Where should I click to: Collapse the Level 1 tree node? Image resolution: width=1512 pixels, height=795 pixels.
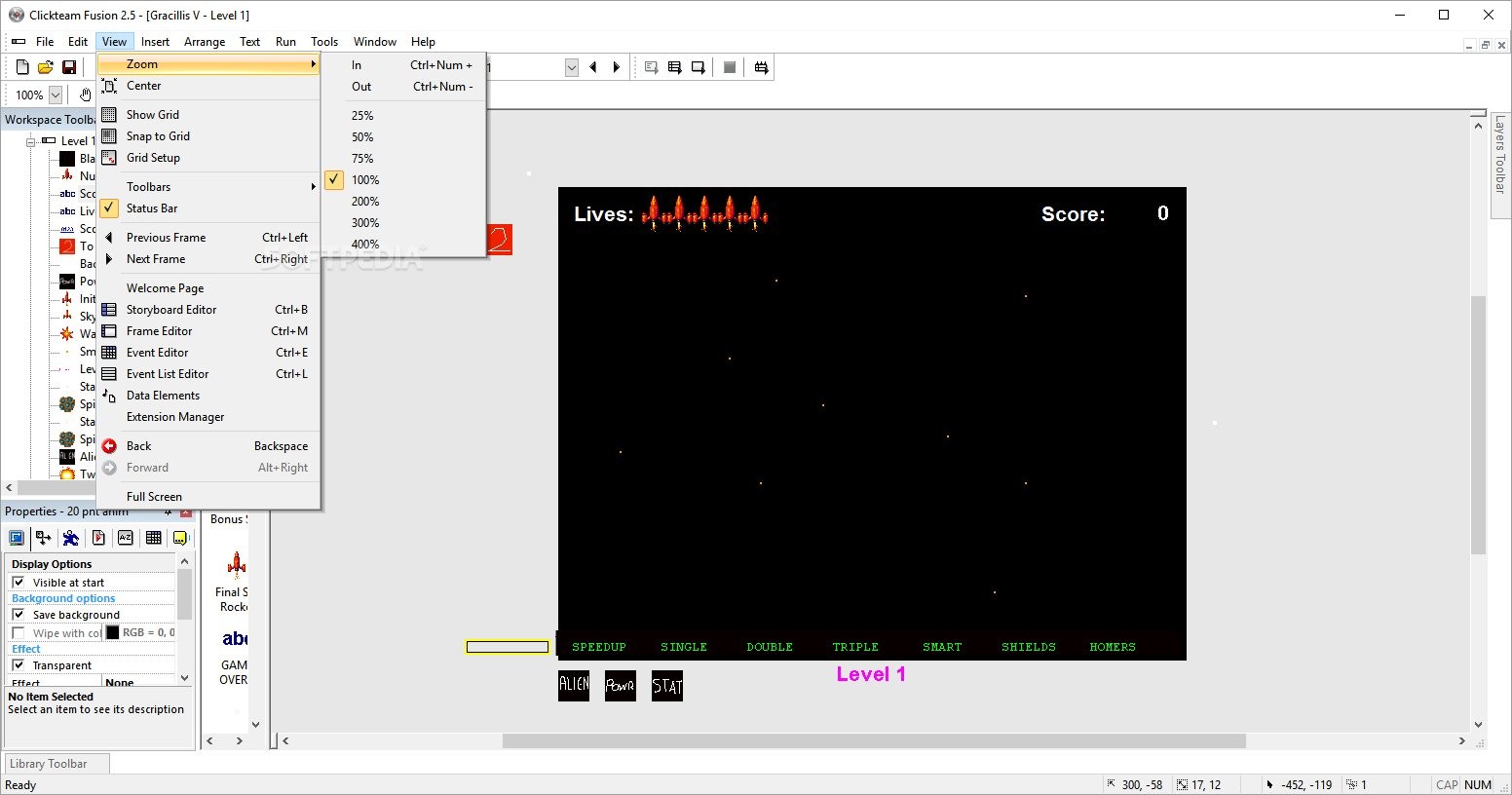coord(32,140)
